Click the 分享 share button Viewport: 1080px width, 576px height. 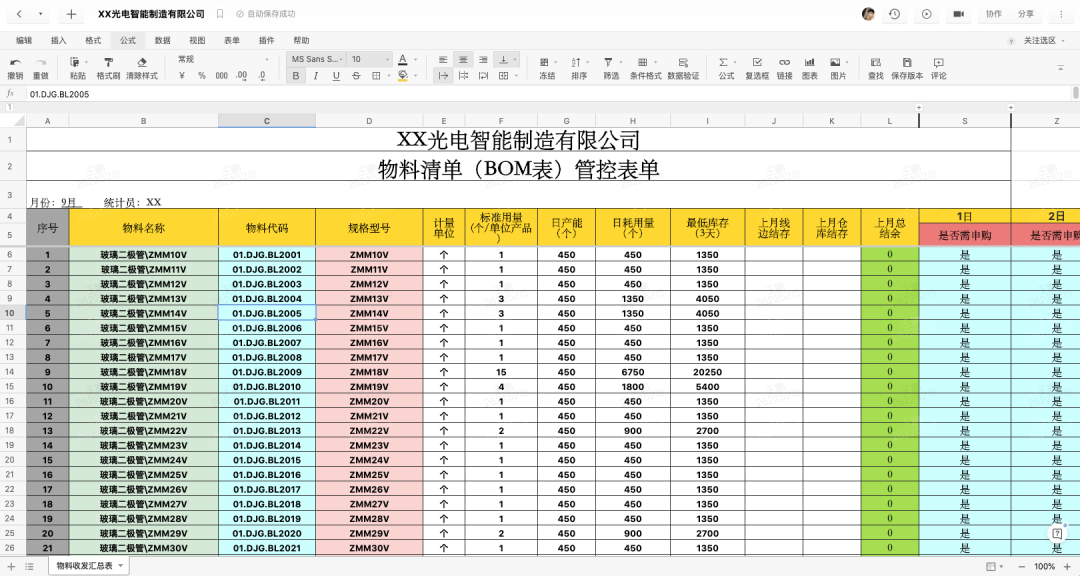click(x=1026, y=14)
